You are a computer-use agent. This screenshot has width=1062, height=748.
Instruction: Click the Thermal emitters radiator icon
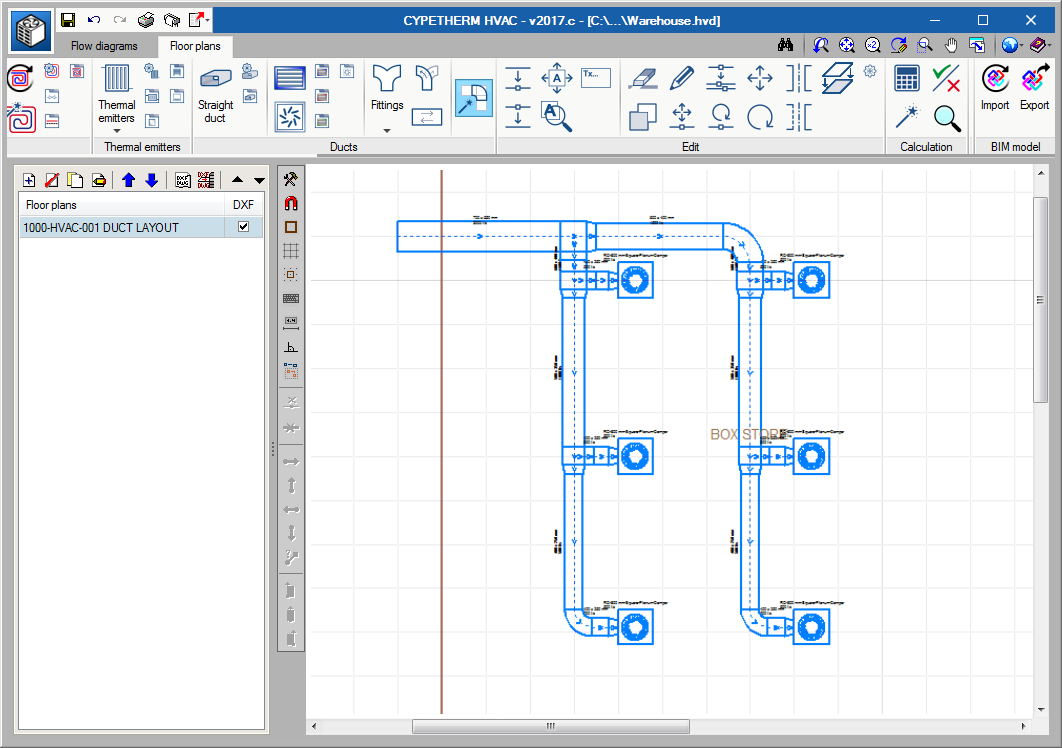tap(116, 79)
